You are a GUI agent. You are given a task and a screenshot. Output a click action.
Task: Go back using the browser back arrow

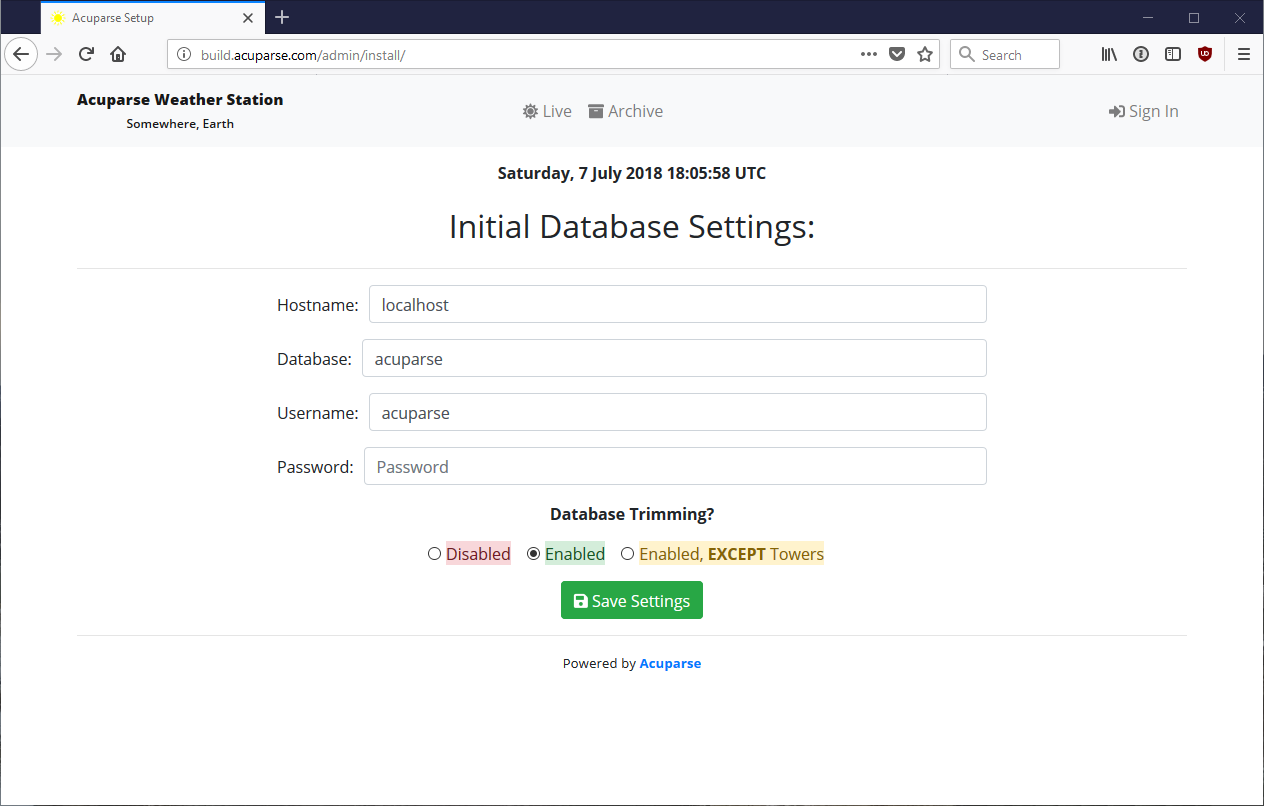[21, 54]
